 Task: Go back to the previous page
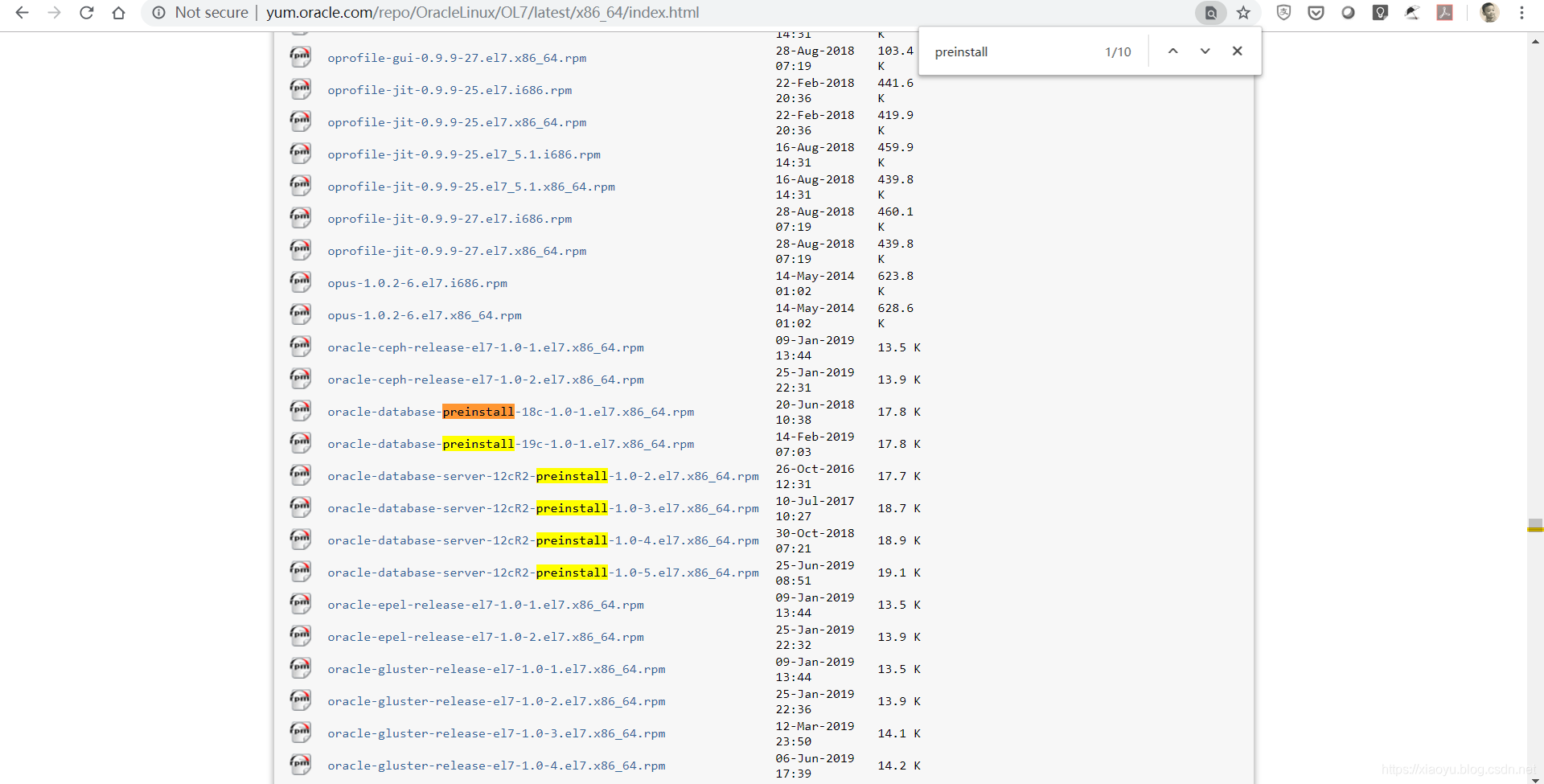click(22, 13)
